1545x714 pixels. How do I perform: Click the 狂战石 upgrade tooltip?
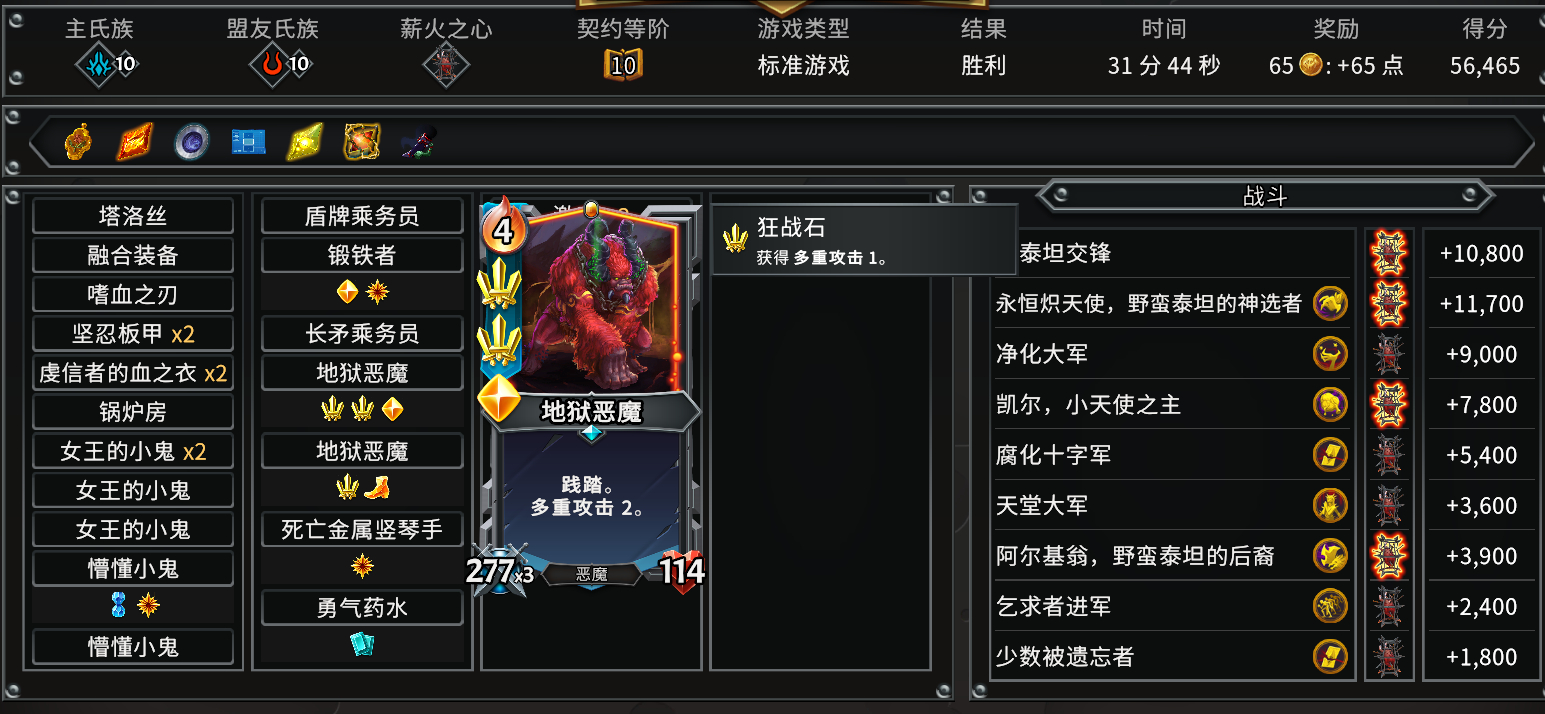(x=865, y=240)
